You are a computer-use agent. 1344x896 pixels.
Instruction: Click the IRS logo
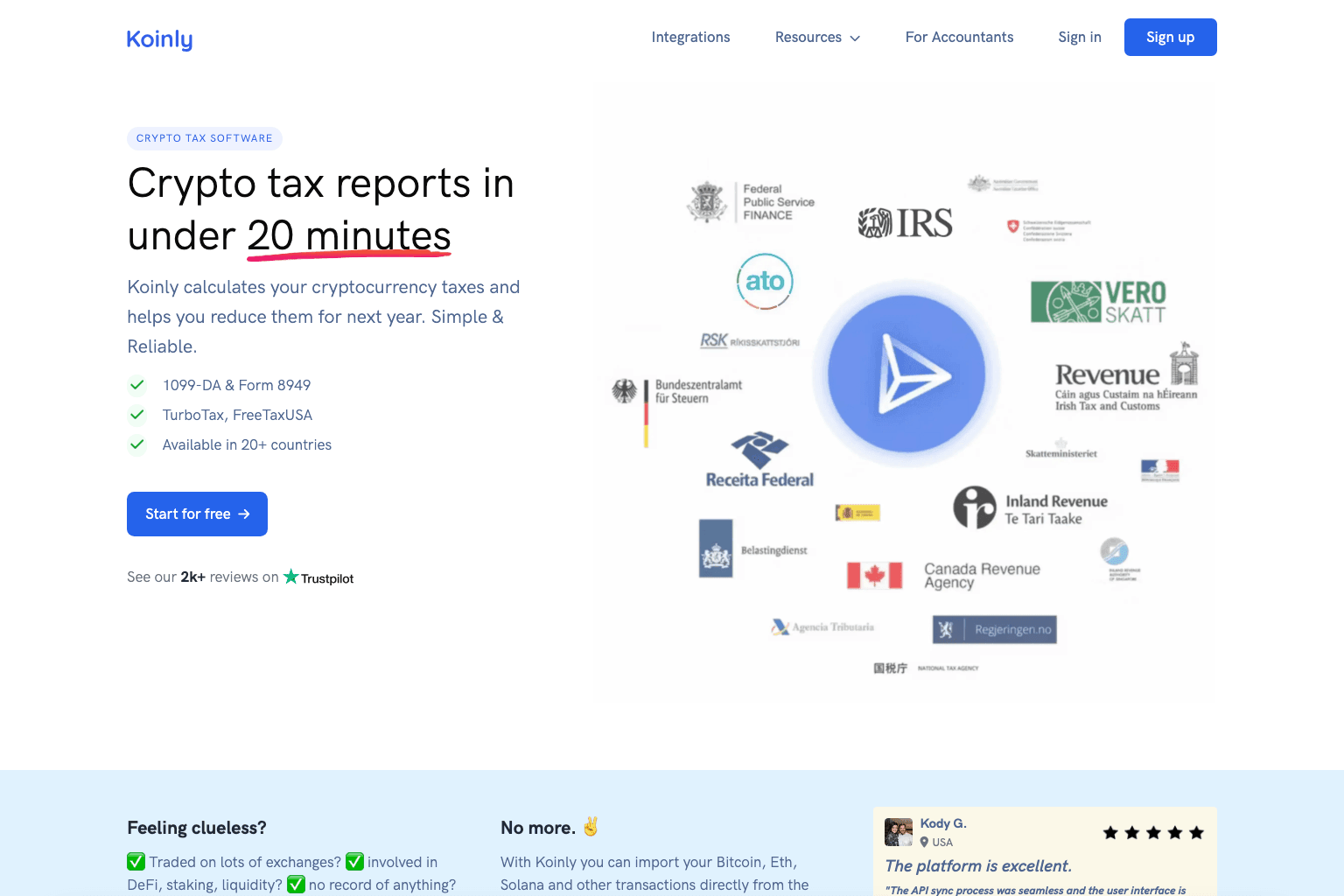[x=905, y=223]
